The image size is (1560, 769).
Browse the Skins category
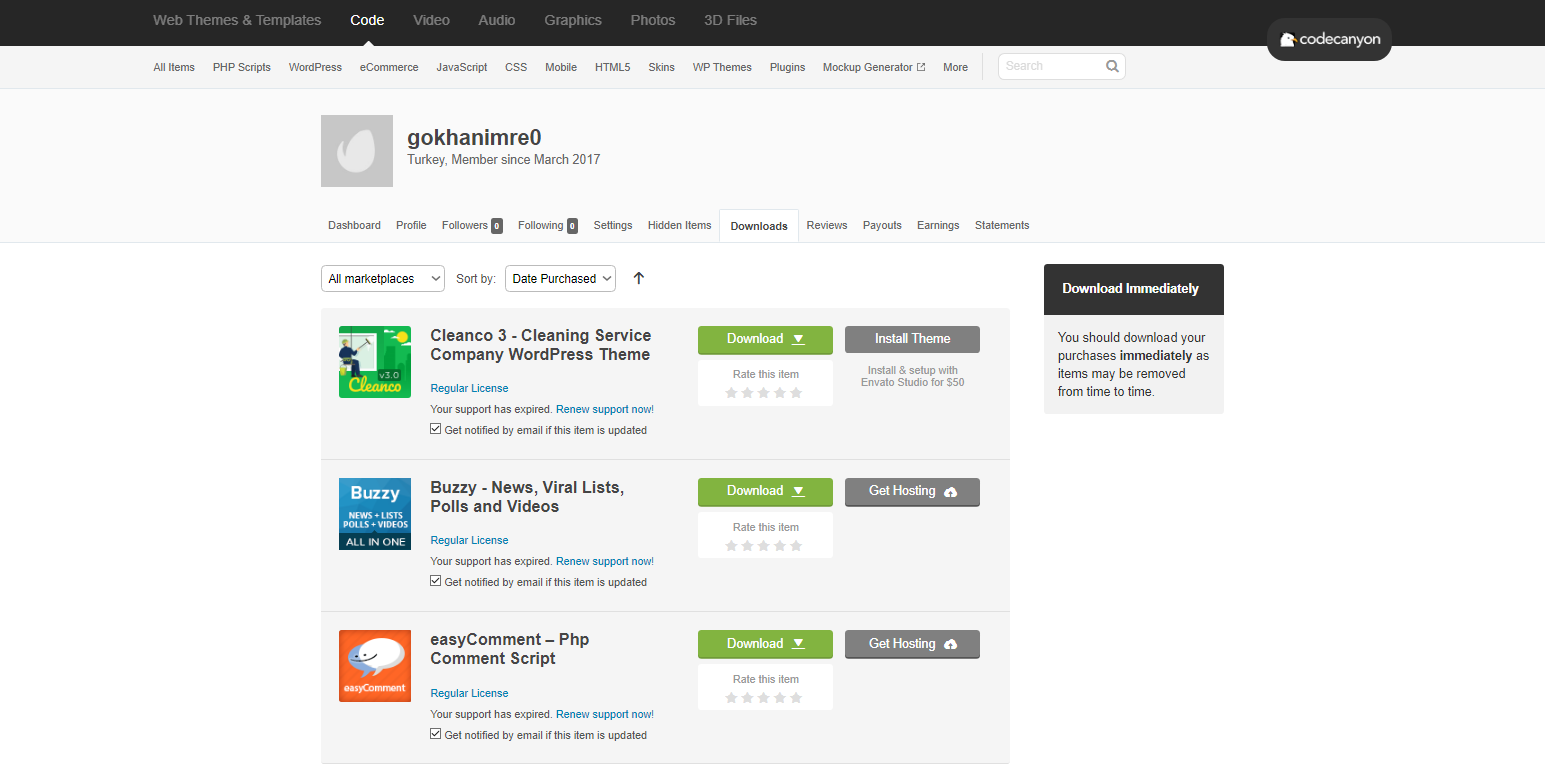[x=661, y=67]
